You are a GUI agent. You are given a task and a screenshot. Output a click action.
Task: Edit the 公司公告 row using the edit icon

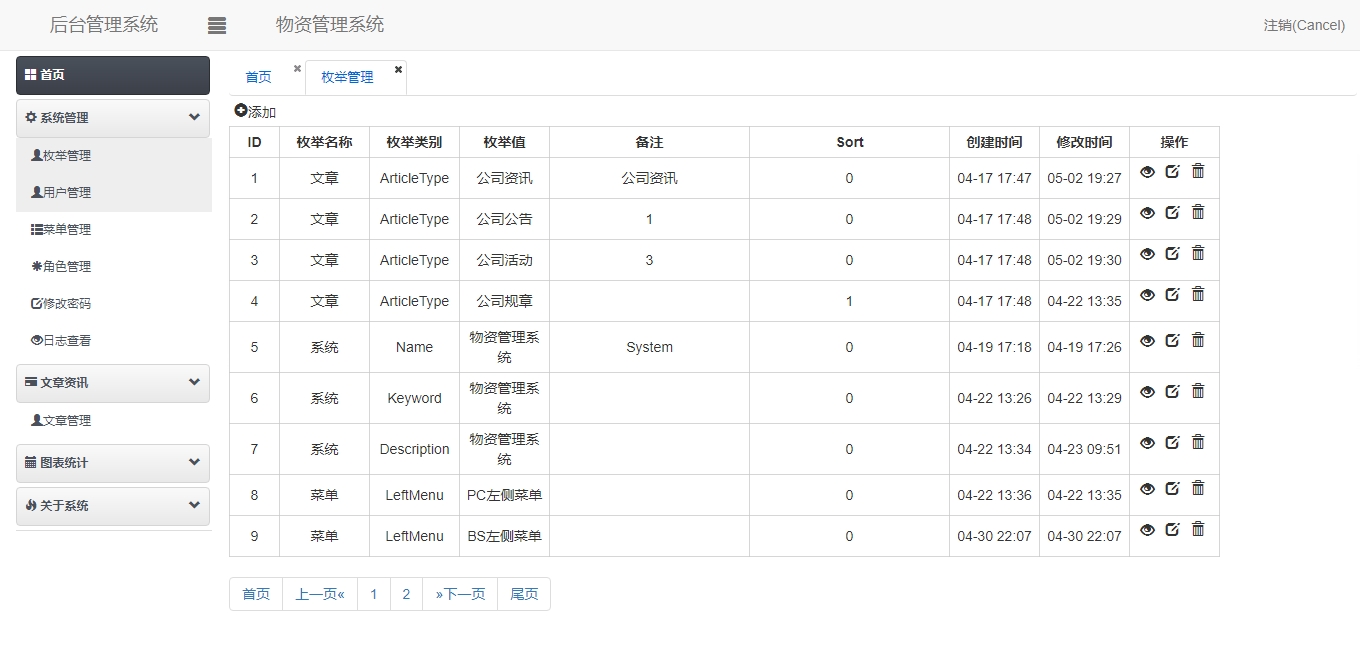pyautogui.click(x=1172, y=212)
